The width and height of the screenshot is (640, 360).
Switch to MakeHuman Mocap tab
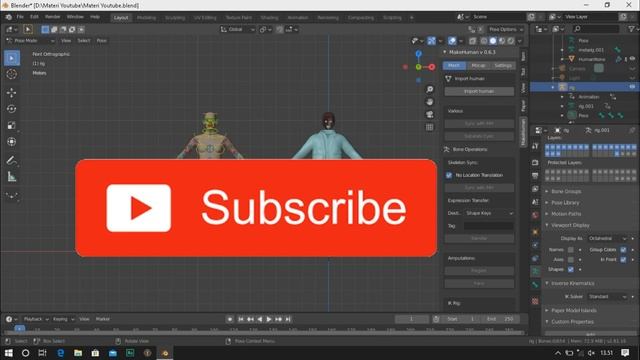click(x=478, y=66)
